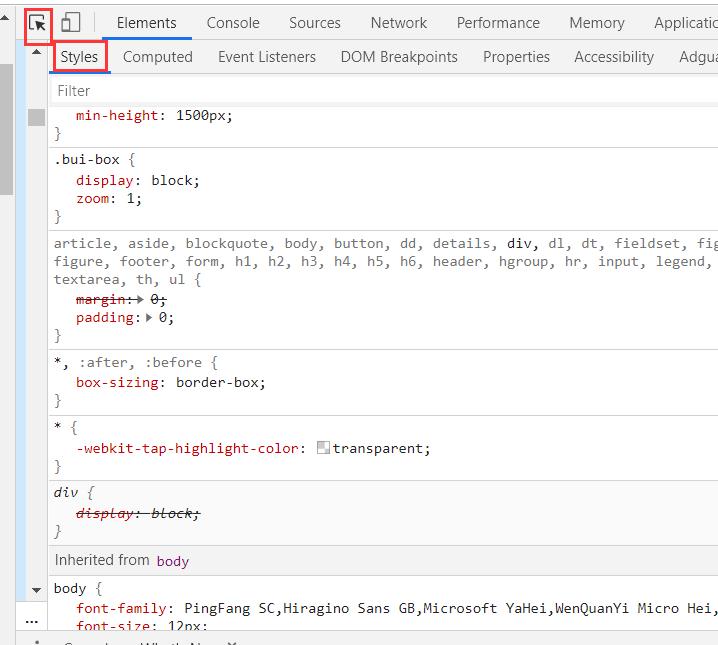
Task: Open the Event Listeners tab
Action: pos(266,57)
